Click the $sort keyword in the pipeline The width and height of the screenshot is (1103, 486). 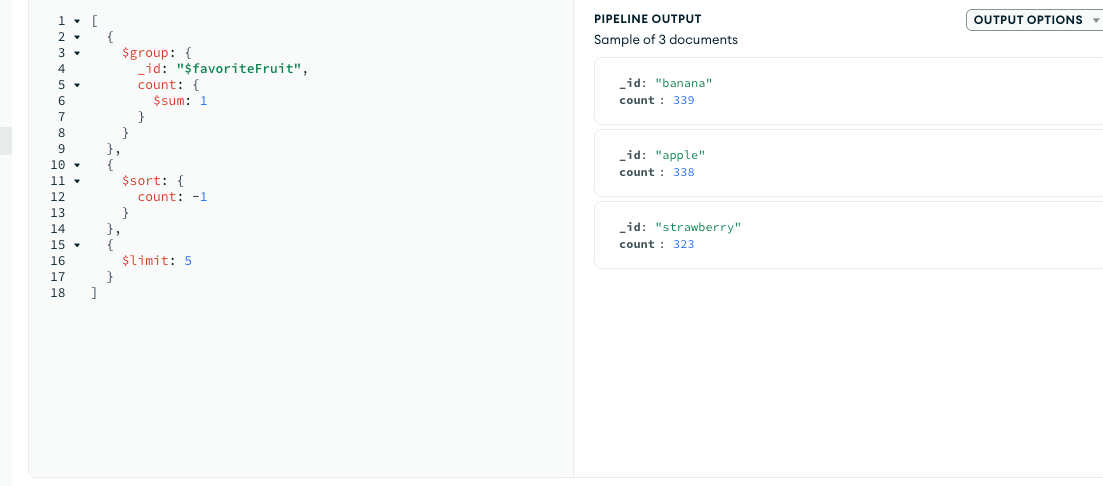(139, 181)
